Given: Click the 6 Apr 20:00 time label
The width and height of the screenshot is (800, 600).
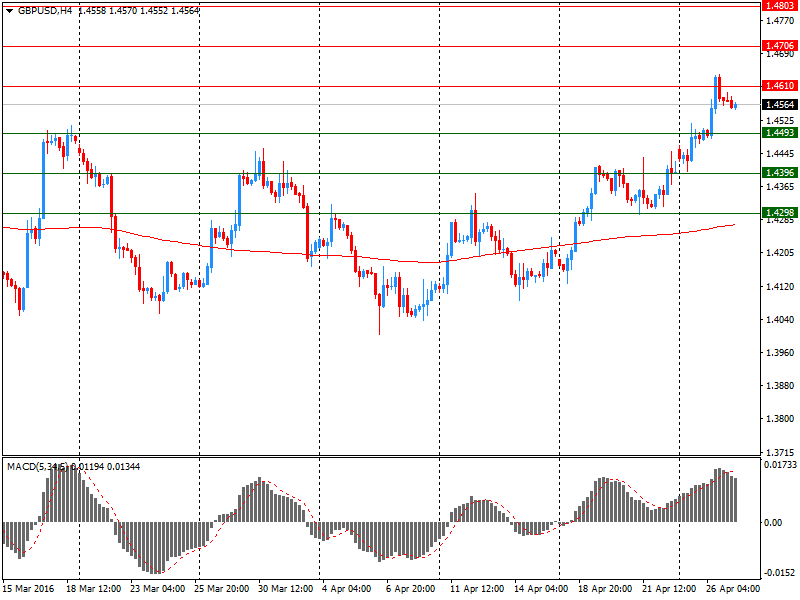Looking at the screenshot, I should [411, 589].
